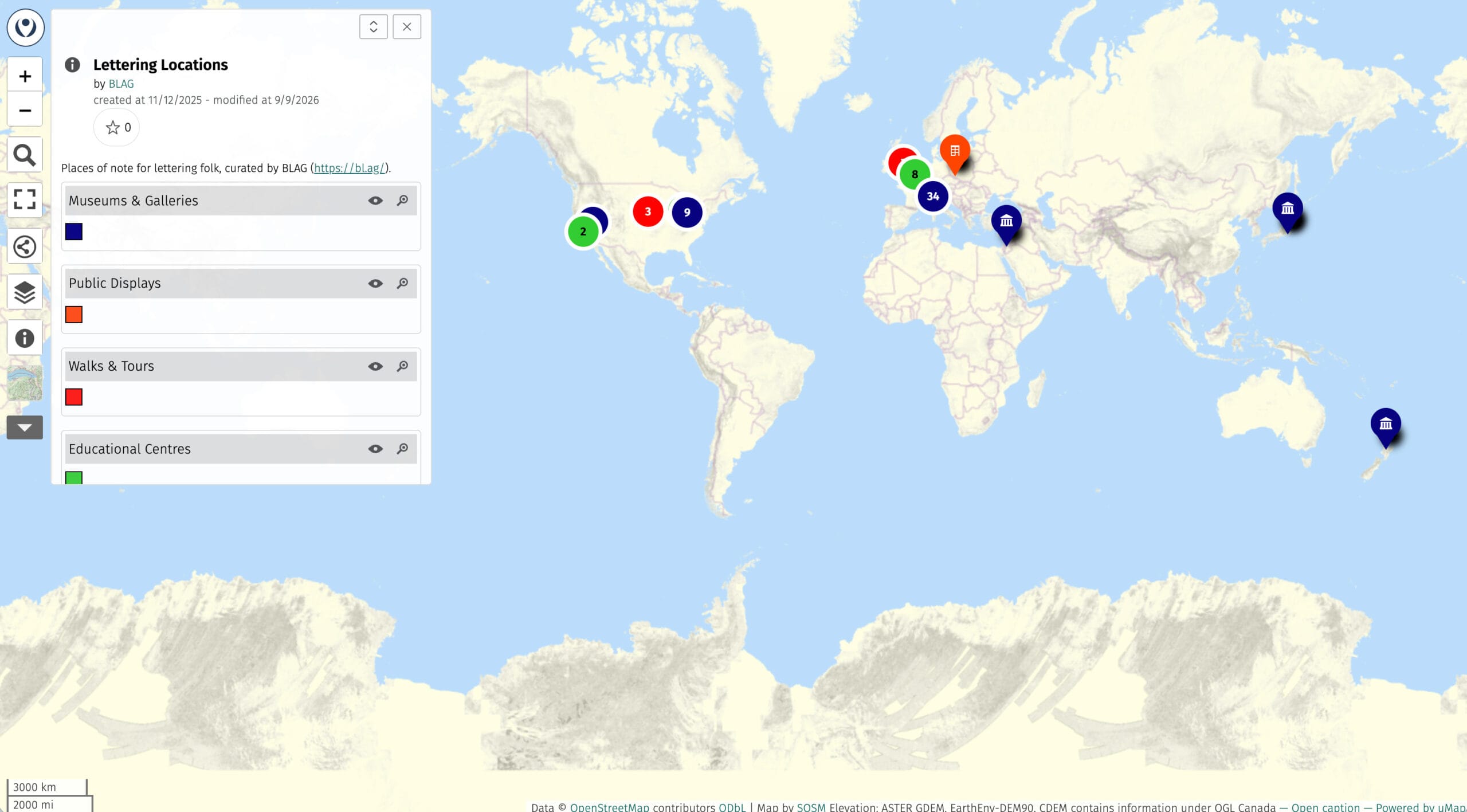Toggle panel size with up-down chevrons
This screenshot has width=1467, height=812.
(x=373, y=27)
